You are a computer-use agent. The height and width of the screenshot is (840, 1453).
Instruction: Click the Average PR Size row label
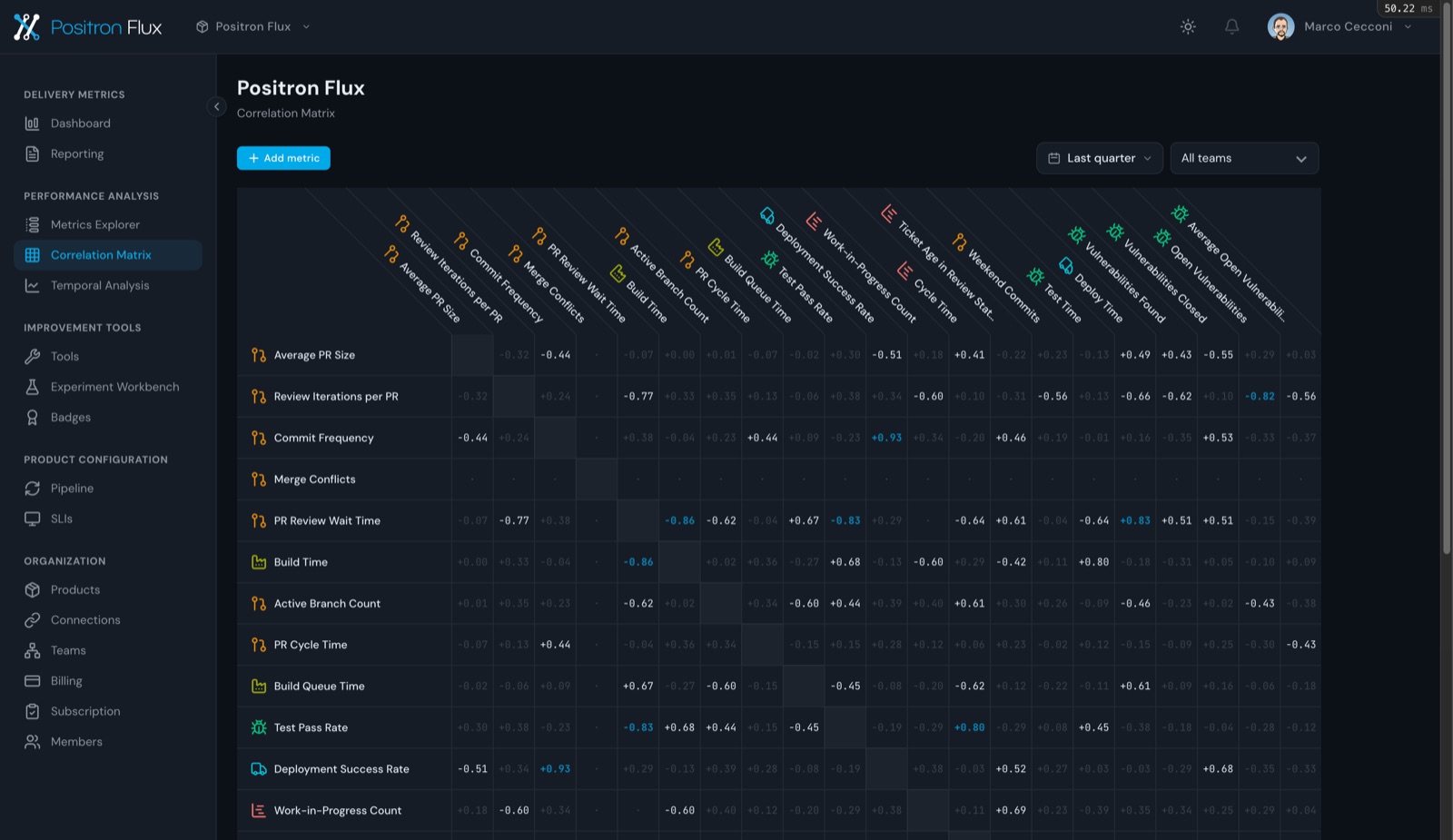314,355
